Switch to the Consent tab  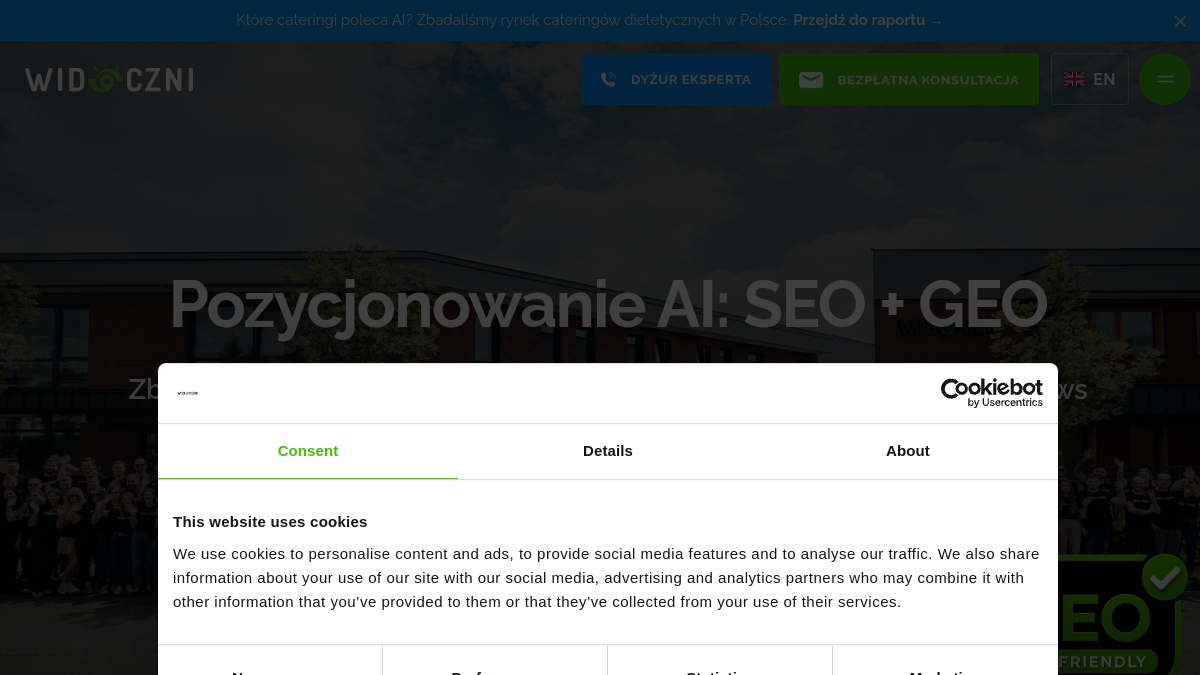(308, 451)
